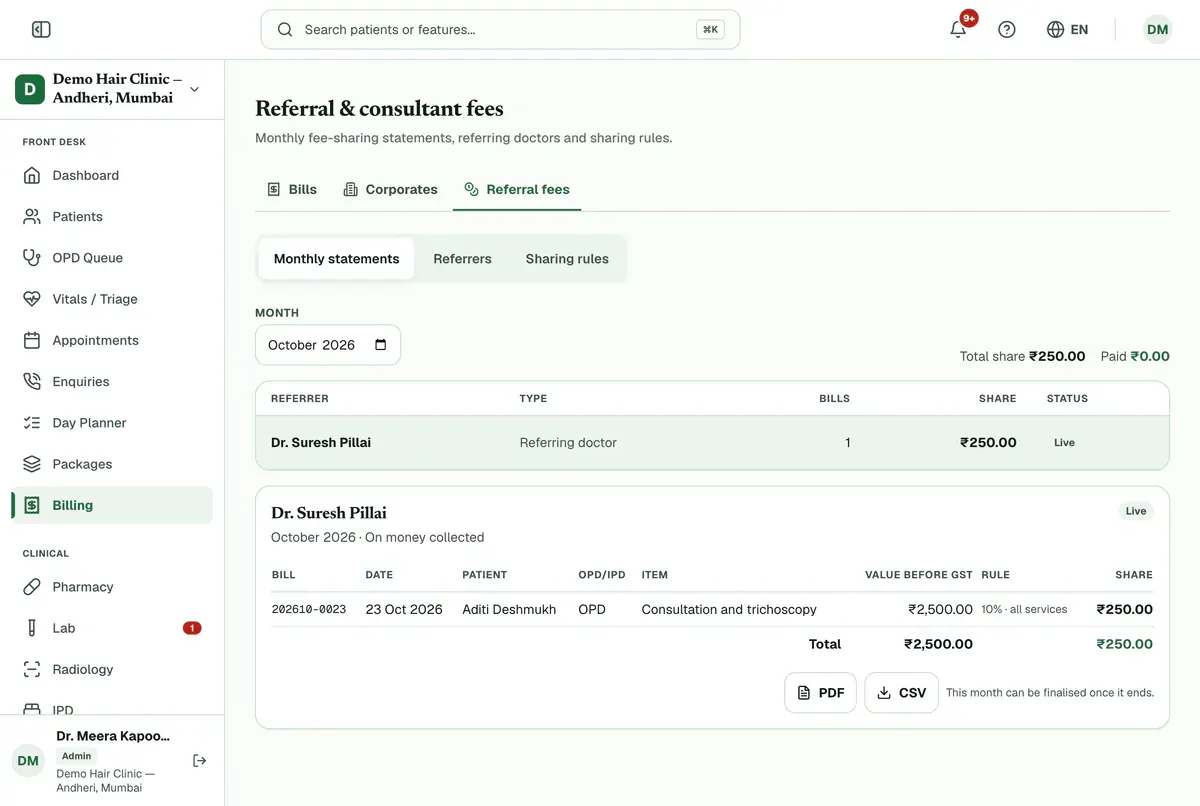Open the month calendar picker icon
The width and height of the screenshot is (1200, 806).
click(380, 345)
